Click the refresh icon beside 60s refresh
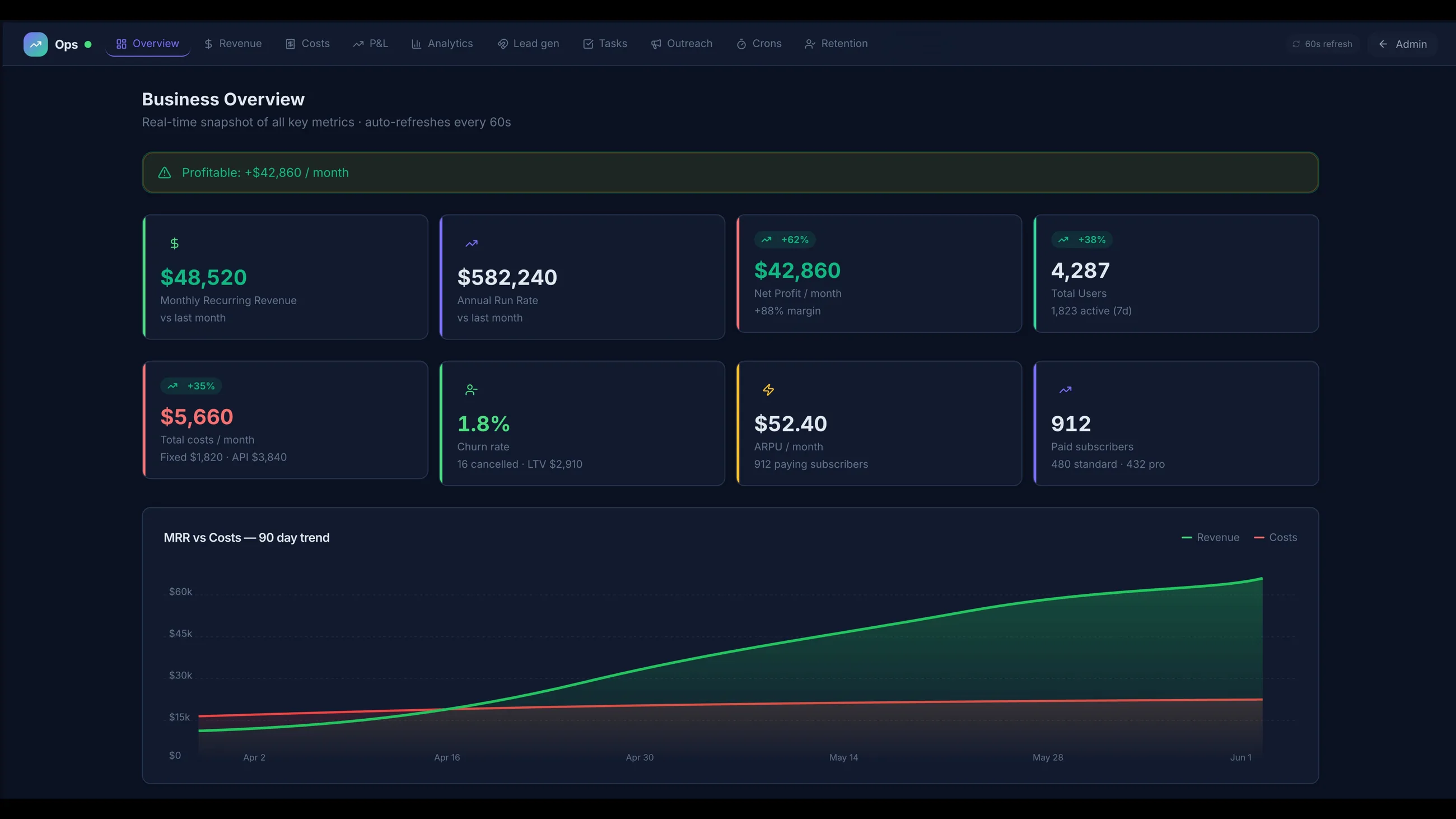Screen dimensions: 1456x819 pyautogui.click(x=1296, y=44)
